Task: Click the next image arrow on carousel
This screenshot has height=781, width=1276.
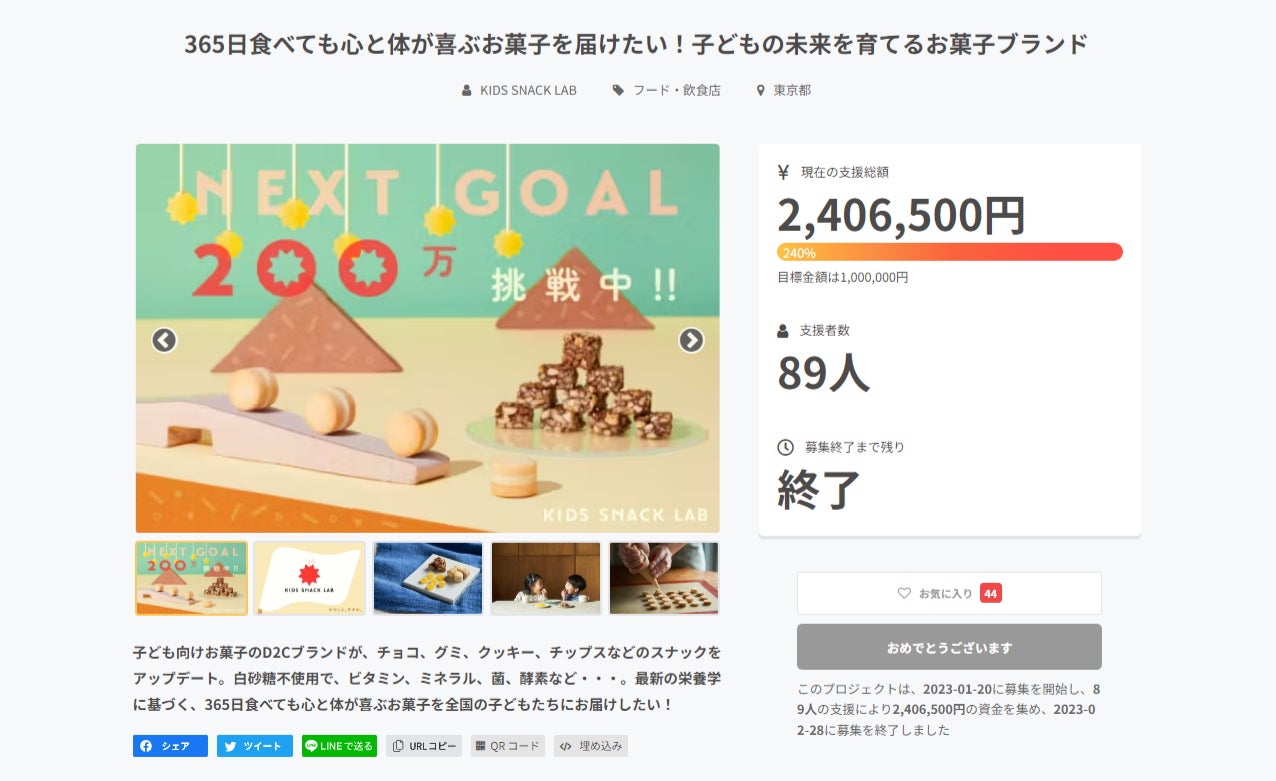Action: [x=691, y=340]
